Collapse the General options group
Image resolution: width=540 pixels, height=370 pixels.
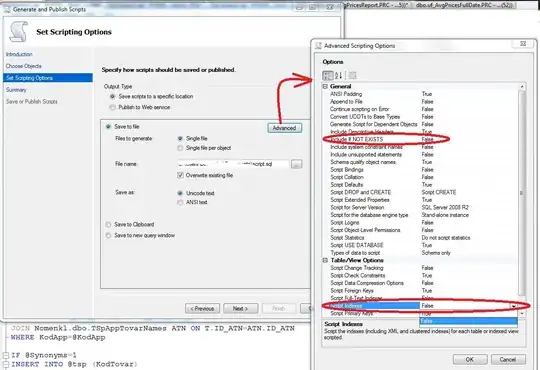tap(325, 86)
